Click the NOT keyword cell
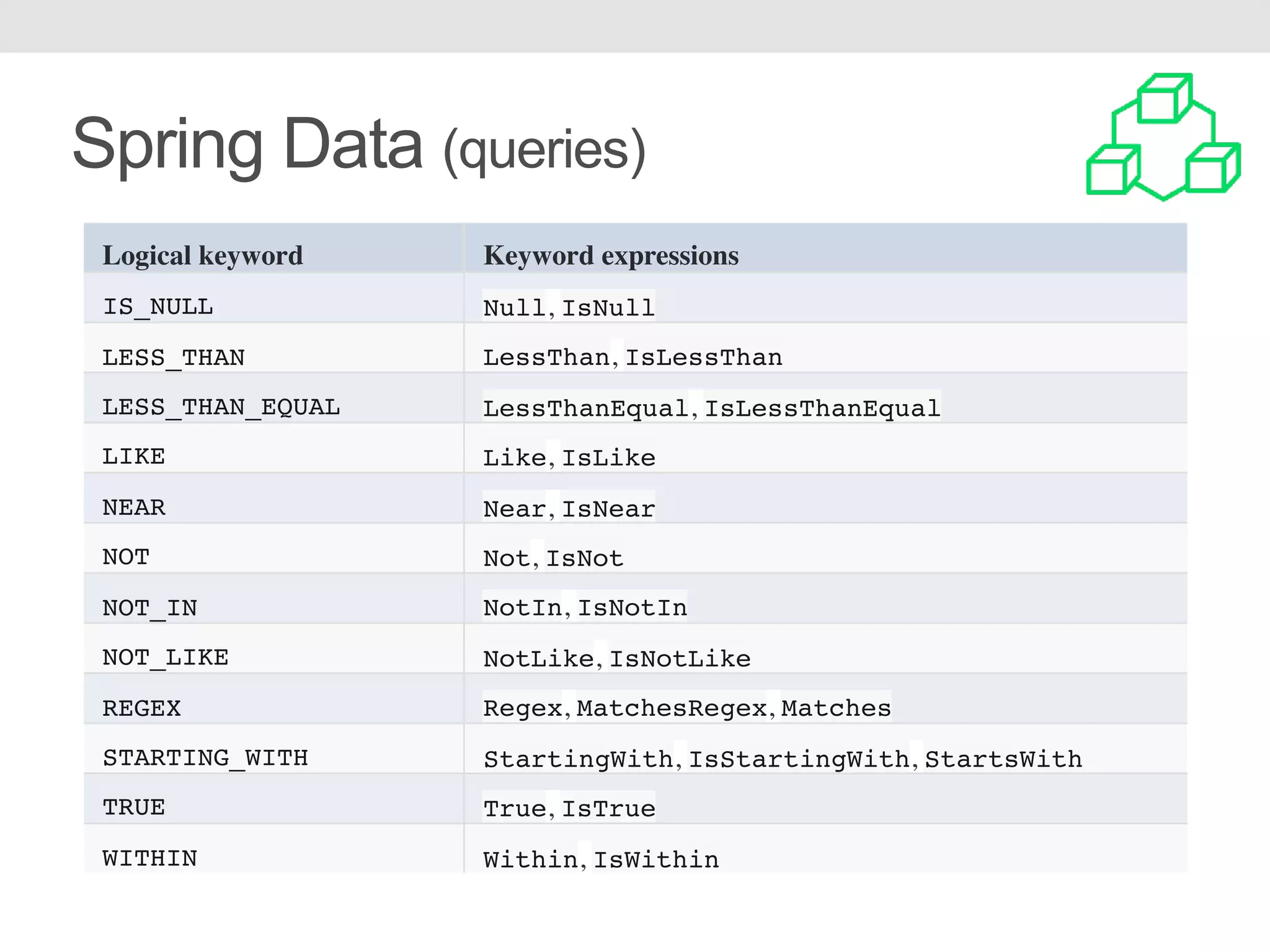The height and width of the screenshot is (952, 1270). [x=274, y=549]
